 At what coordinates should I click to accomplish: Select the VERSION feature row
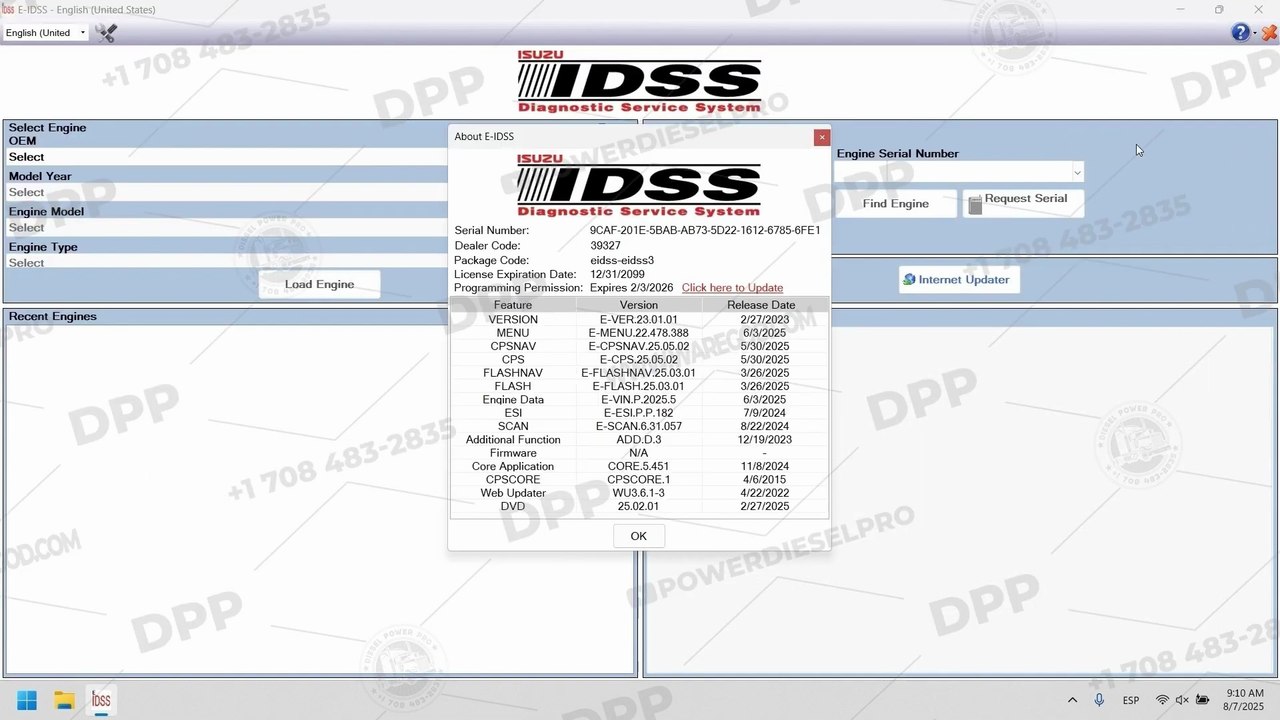639,320
